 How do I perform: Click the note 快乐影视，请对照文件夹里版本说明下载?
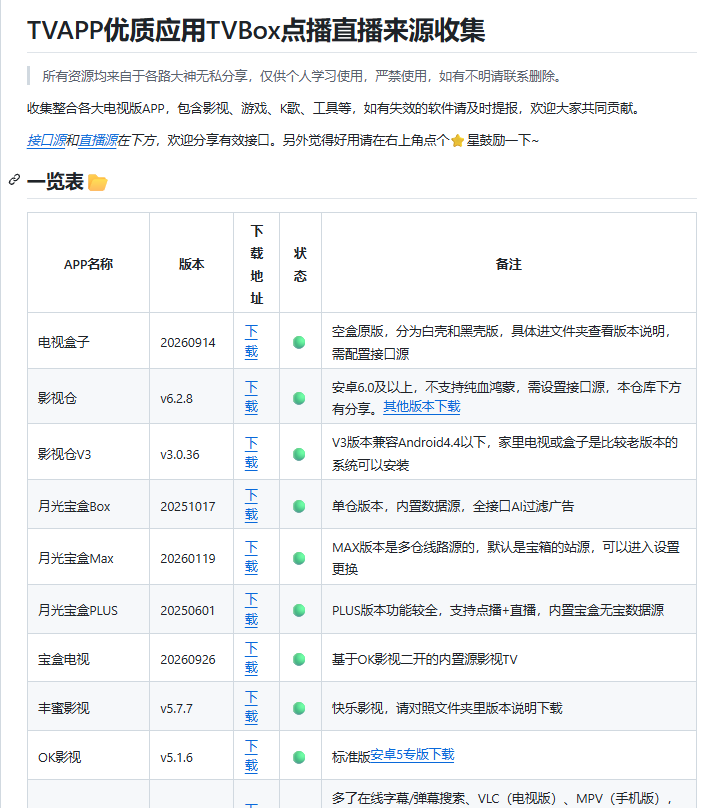447,709
